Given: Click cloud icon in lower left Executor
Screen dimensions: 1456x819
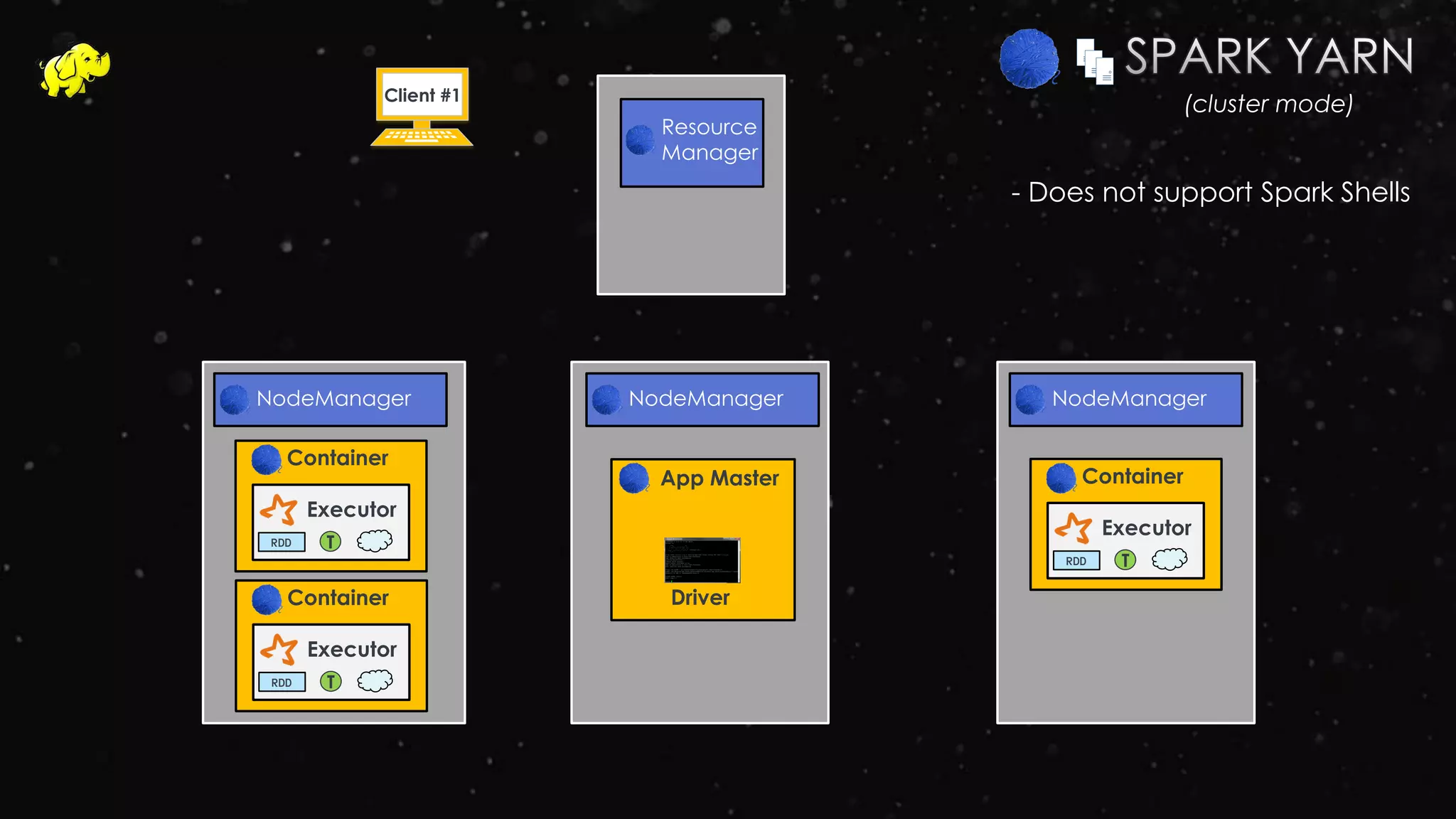Looking at the screenshot, I should [x=375, y=681].
